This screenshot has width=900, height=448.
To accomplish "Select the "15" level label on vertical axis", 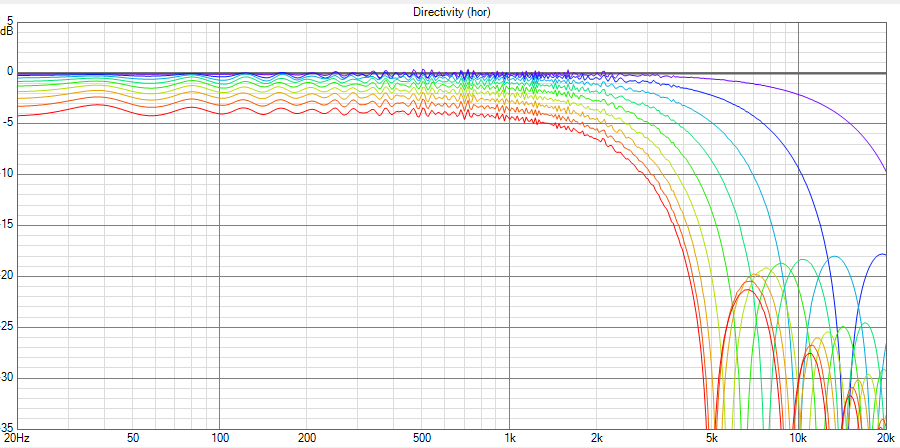I will 8,225.
